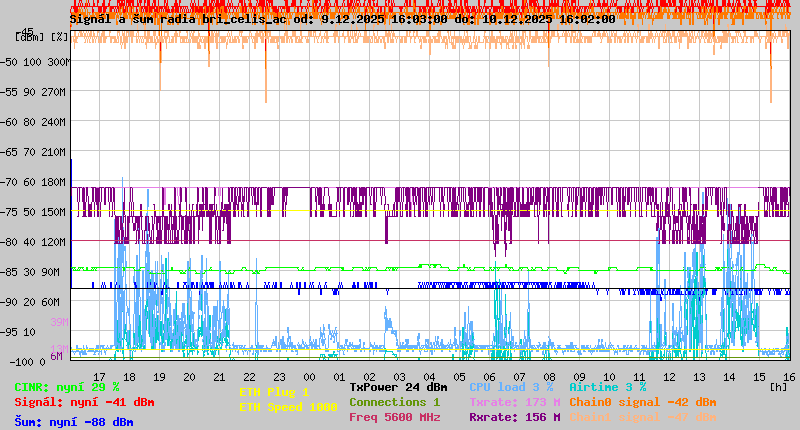
Task: Select the 'CPU load 3 %' legend entry
Action: 511,387
